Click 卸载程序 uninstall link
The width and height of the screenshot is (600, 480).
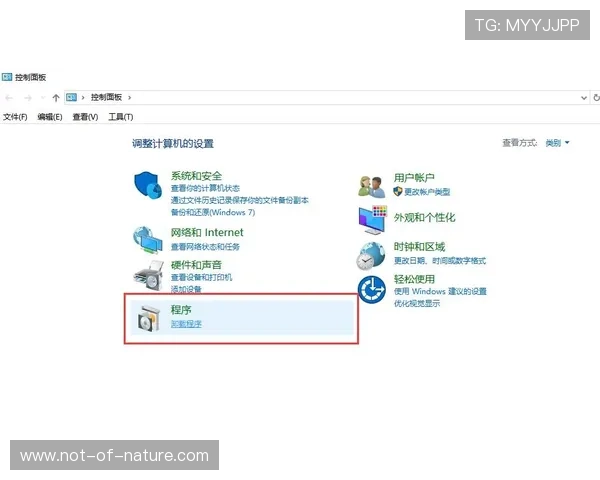[186, 324]
